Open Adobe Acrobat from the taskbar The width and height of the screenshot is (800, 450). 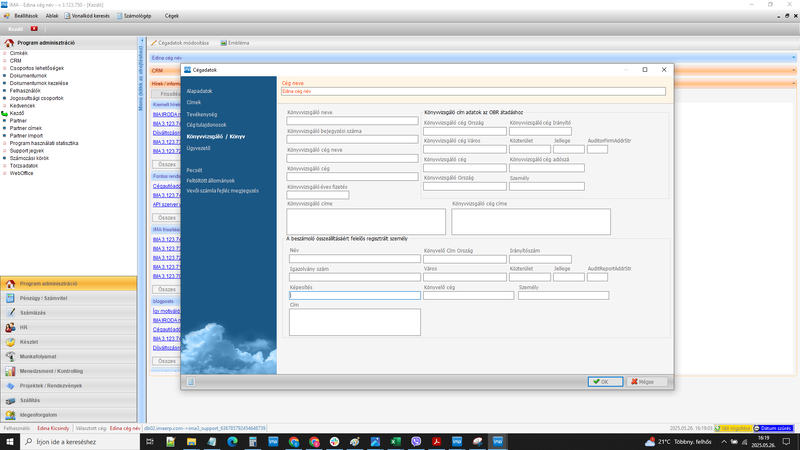(x=436, y=441)
